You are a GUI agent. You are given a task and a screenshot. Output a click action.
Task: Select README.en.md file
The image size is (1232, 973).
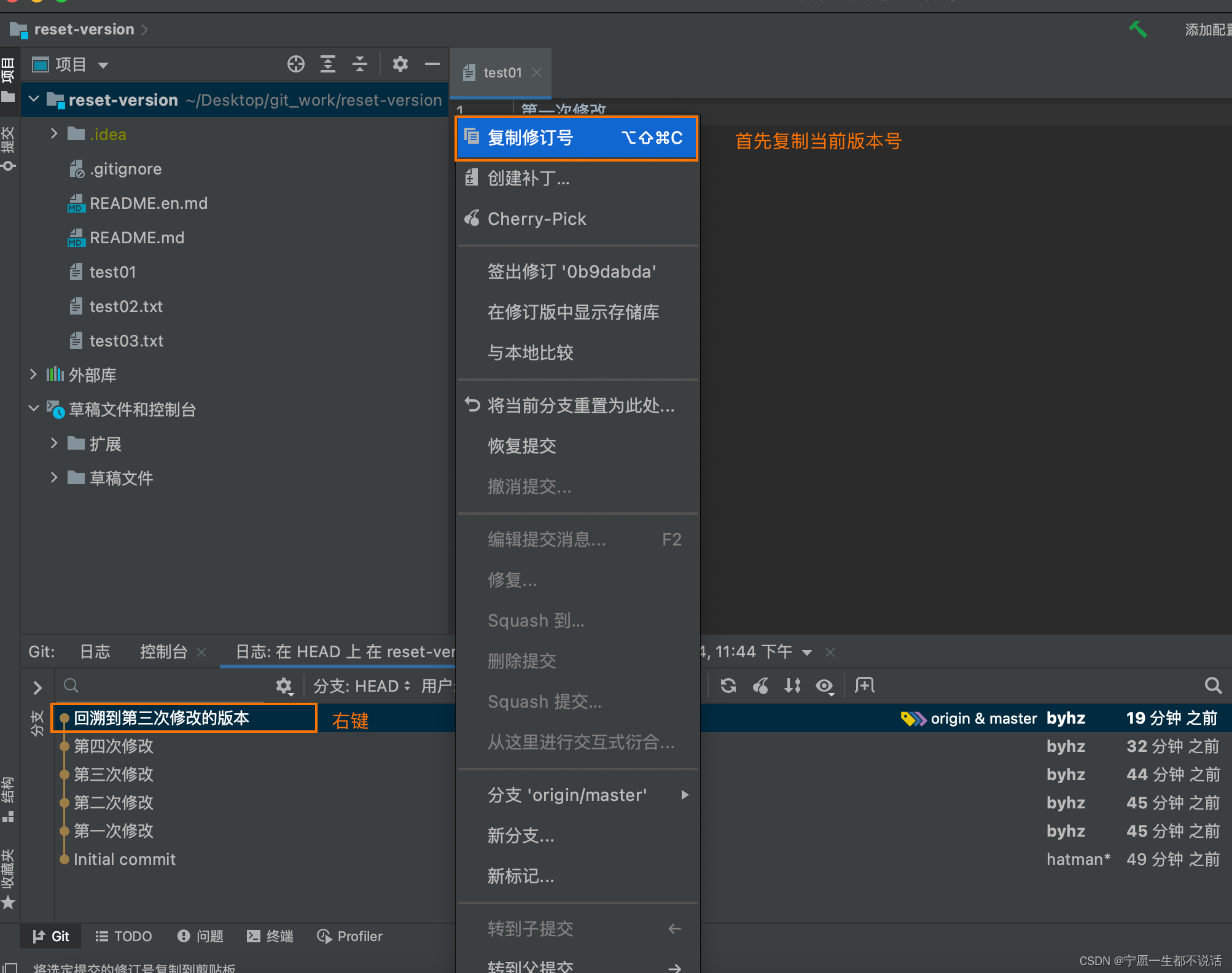[x=138, y=203]
